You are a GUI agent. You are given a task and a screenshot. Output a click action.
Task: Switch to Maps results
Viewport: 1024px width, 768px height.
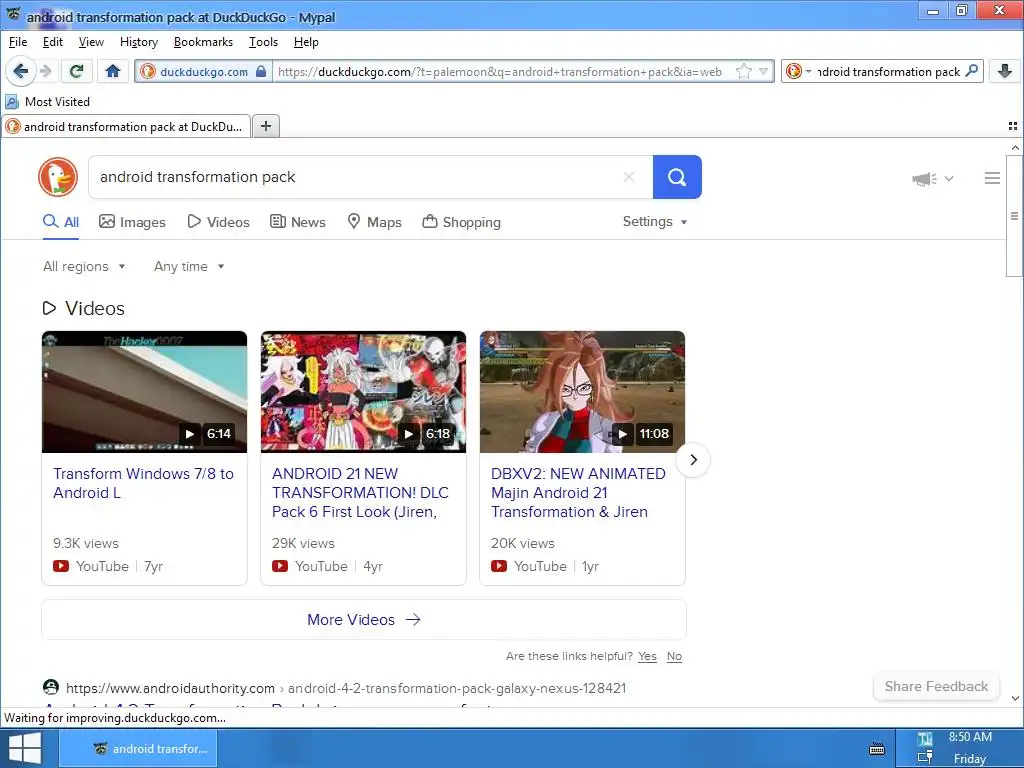(x=374, y=222)
